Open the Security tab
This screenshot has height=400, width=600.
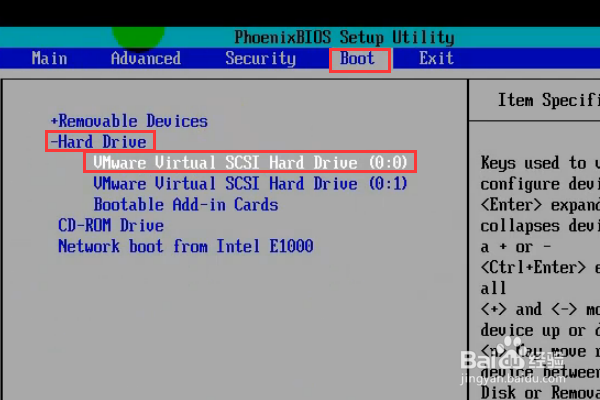click(x=261, y=59)
